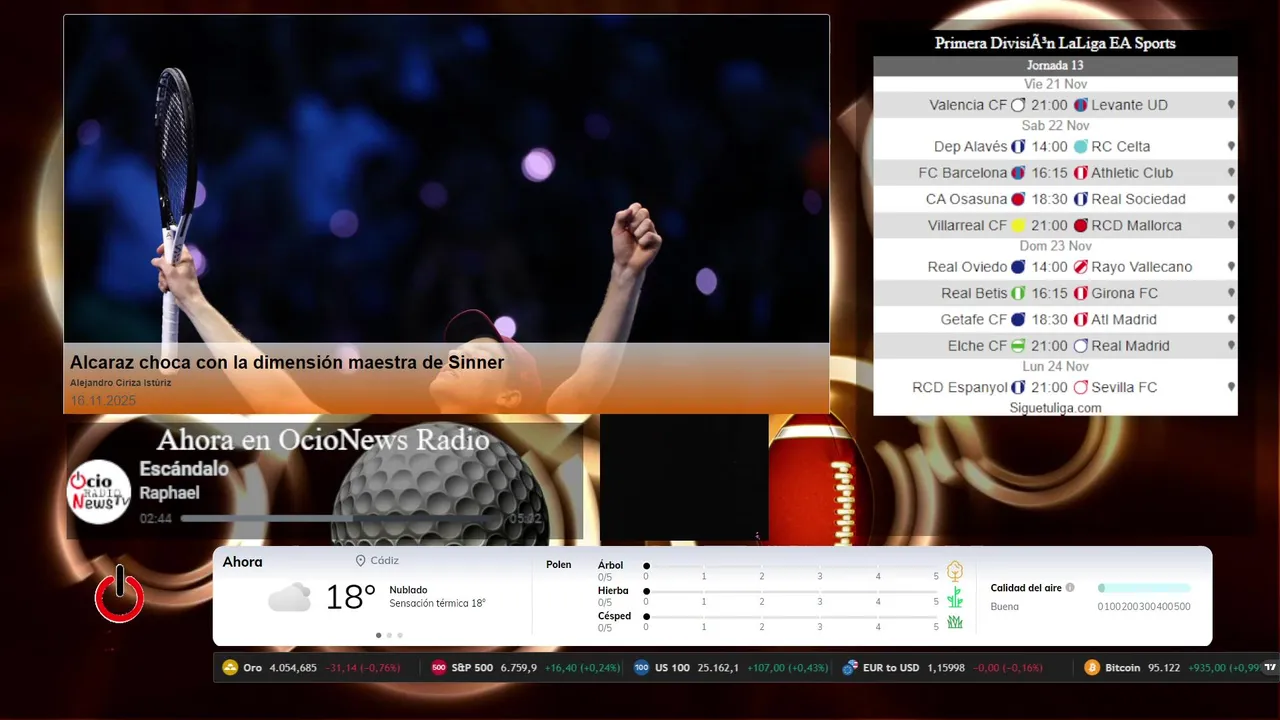This screenshot has height=720, width=1280.
Task: Click the Jornada 13 header
Action: coord(1055,65)
